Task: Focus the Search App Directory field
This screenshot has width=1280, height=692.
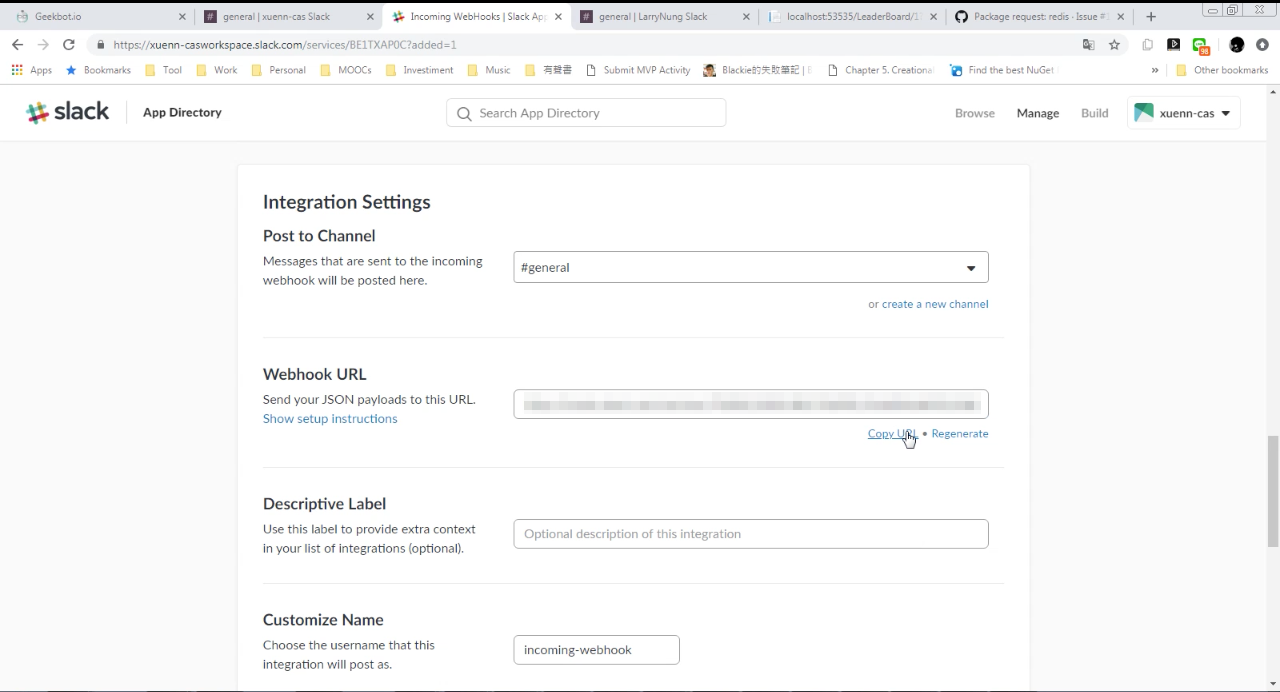Action: (586, 113)
